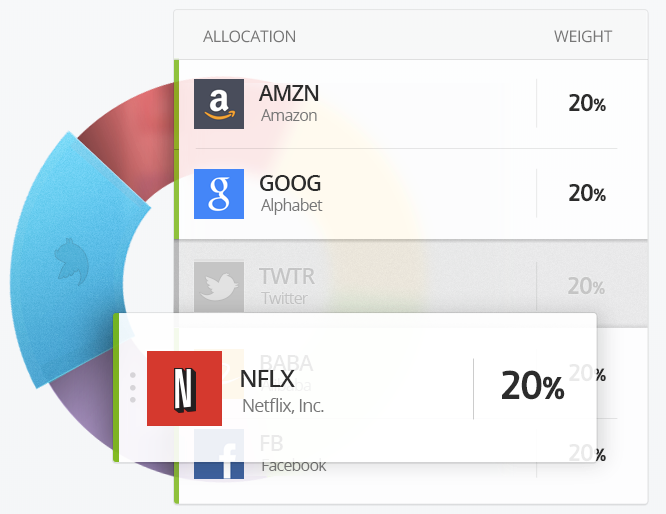Select the AMZN ticker label
The image size is (666, 514).
[x=289, y=93]
